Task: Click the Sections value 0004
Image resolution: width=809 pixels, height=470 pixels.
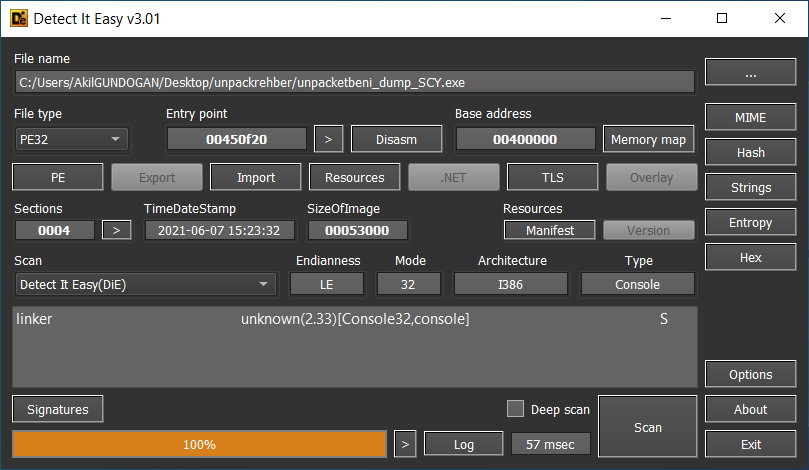Action: (54, 230)
